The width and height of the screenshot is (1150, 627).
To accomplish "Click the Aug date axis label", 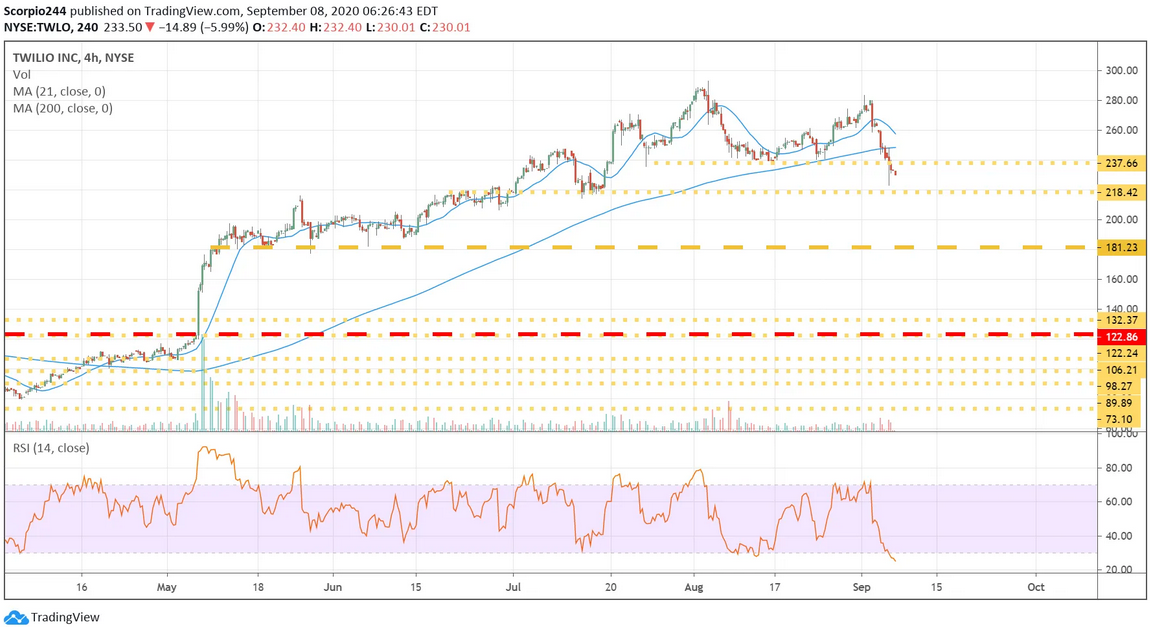I will pyautogui.click(x=694, y=587).
